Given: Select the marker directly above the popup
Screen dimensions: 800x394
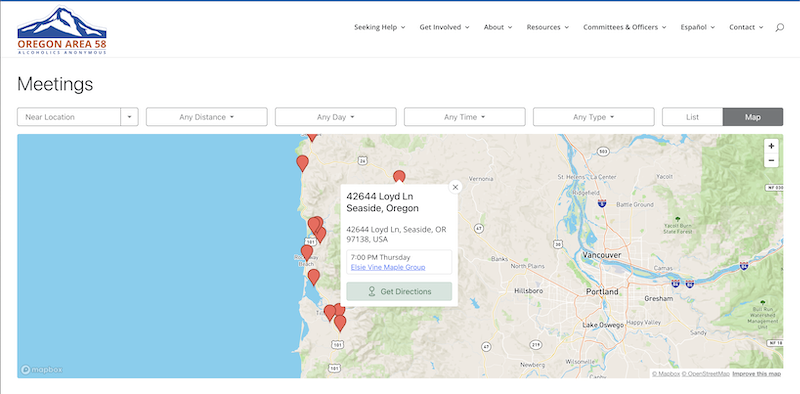Looking at the screenshot, I should pos(399,177).
